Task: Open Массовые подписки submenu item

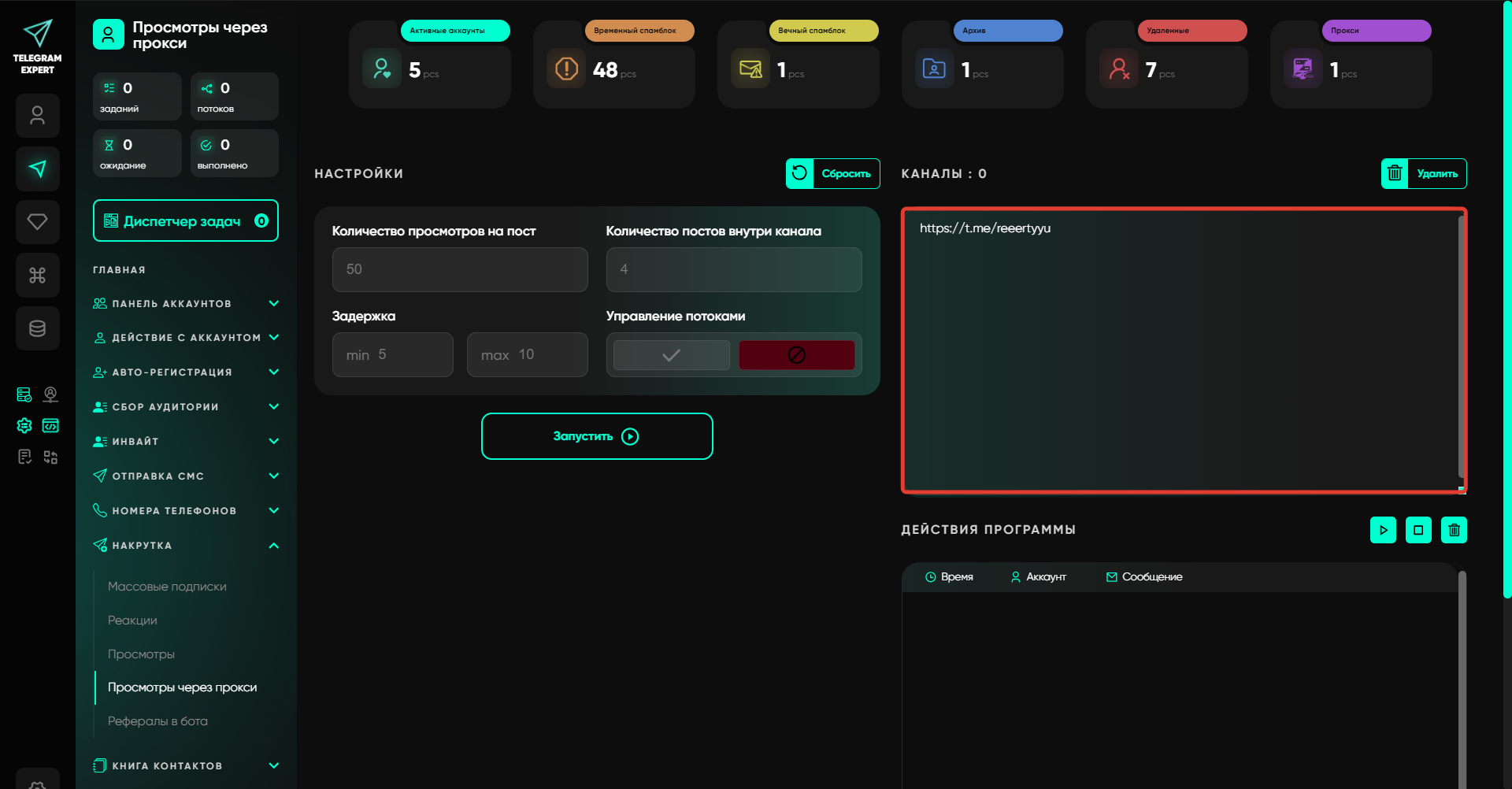Action: (167, 587)
